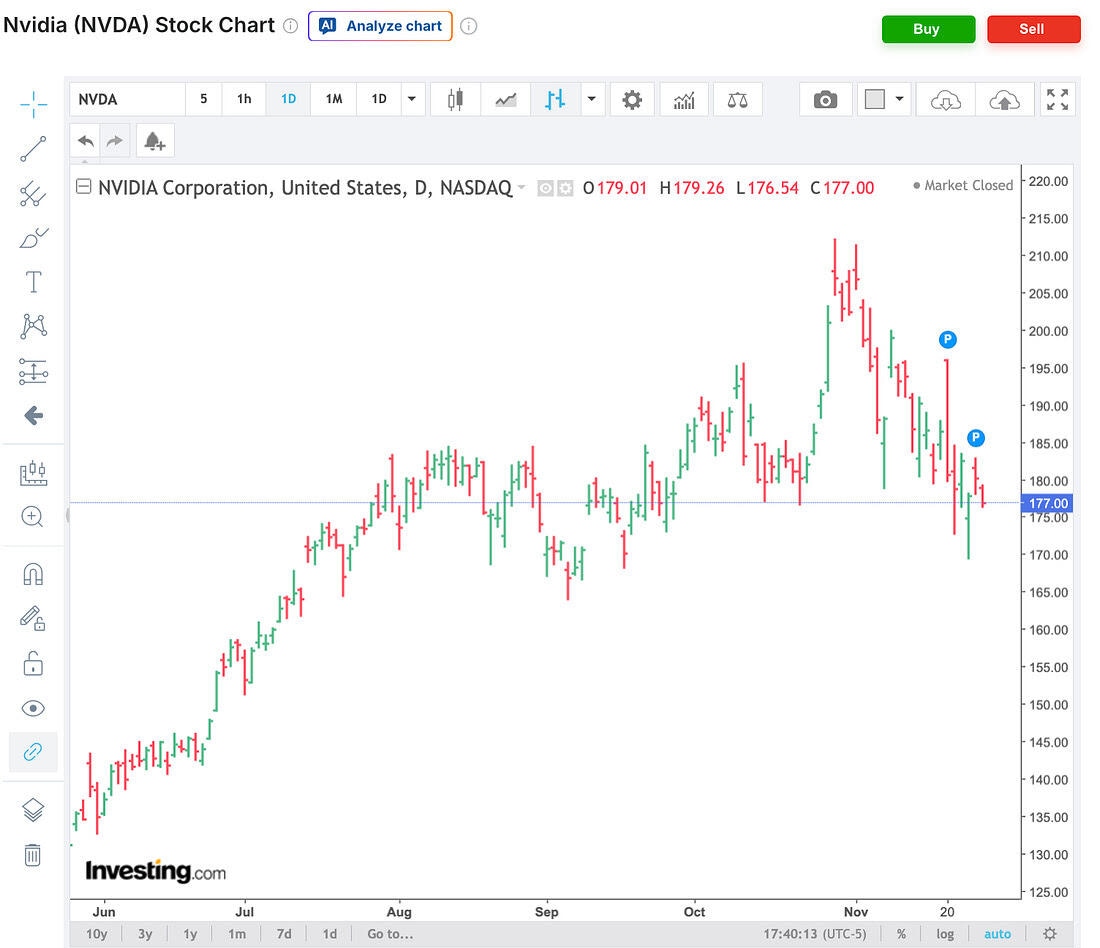Open NVIDIA Corporation title dropdown arrow
This screenshot has height=948, width=1100.
pyautogui.click(x=521, y=187)
